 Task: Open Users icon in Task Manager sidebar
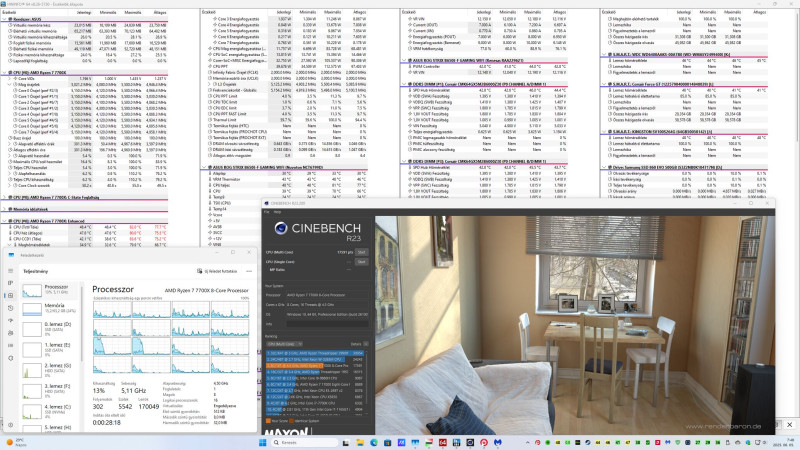click(10, 333)
